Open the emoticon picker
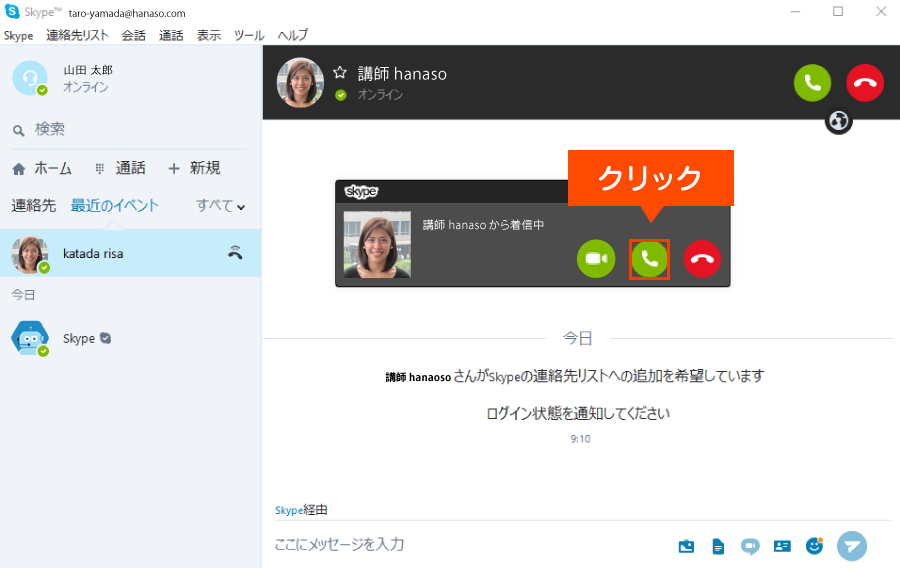900x568 pixels. point(814,546)
